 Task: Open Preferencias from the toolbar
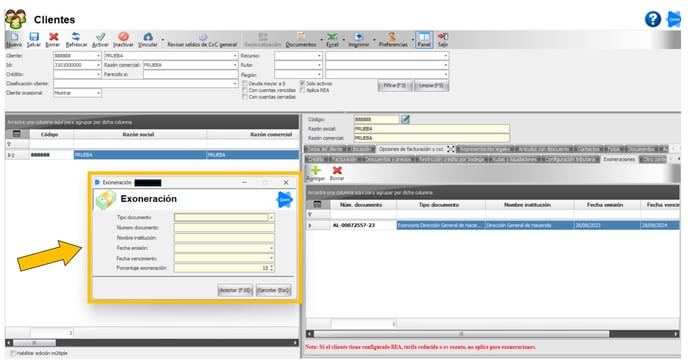pos(393,40)
